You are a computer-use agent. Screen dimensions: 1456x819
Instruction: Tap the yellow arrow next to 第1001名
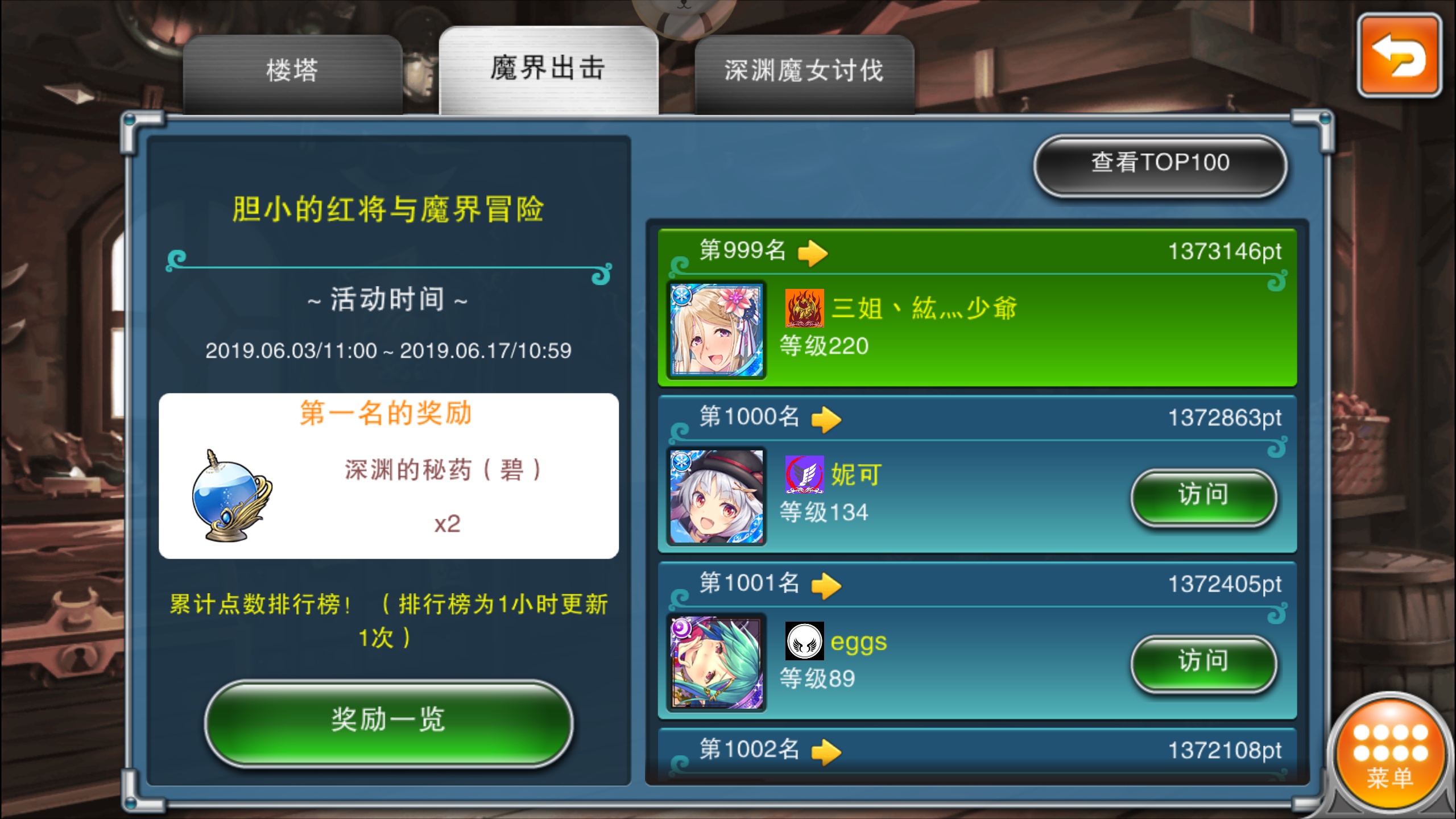tap(826, 586)
